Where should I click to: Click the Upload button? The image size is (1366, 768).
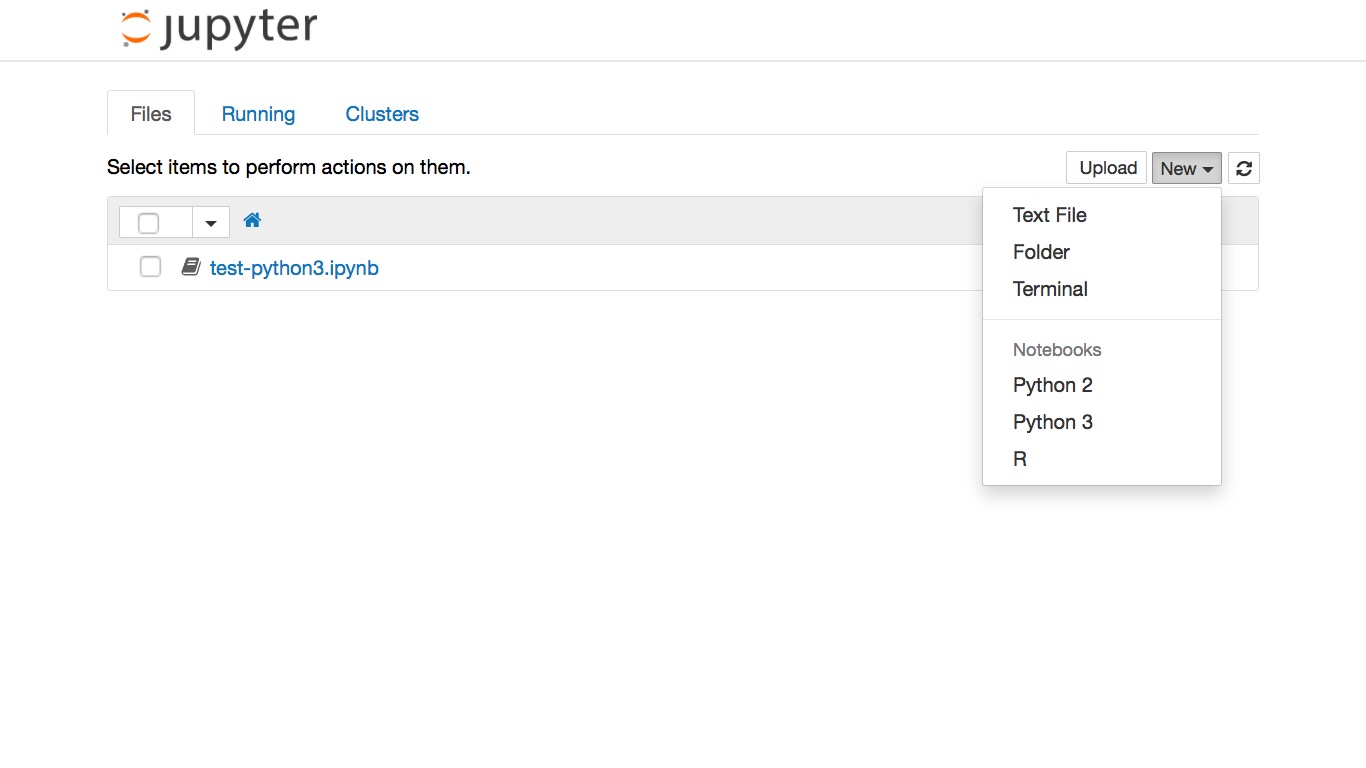[x=1107, y=168]
